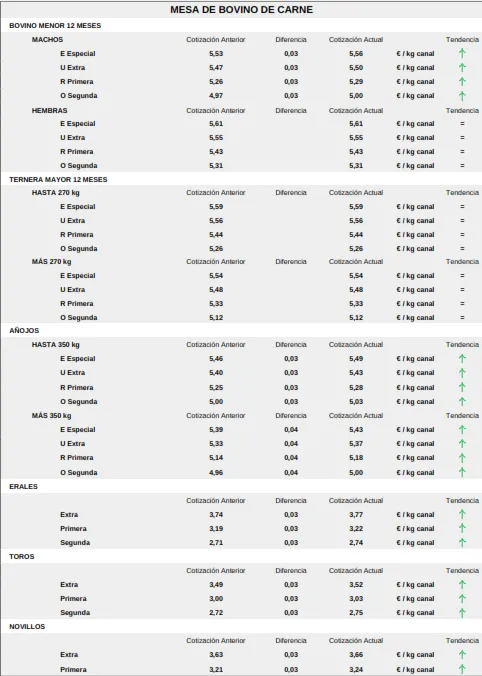Viewport: 482px width, 676px height.
Task: Click the green up arrow for Machos E Especial
Action: [x=462, y=53]
